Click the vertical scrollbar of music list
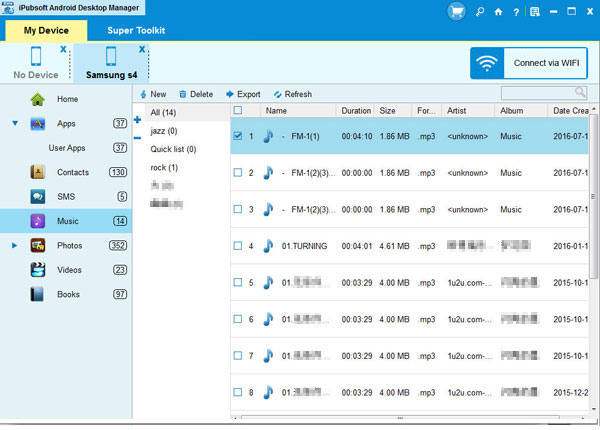Screen dimensions: 600x430 coord(593,250)
